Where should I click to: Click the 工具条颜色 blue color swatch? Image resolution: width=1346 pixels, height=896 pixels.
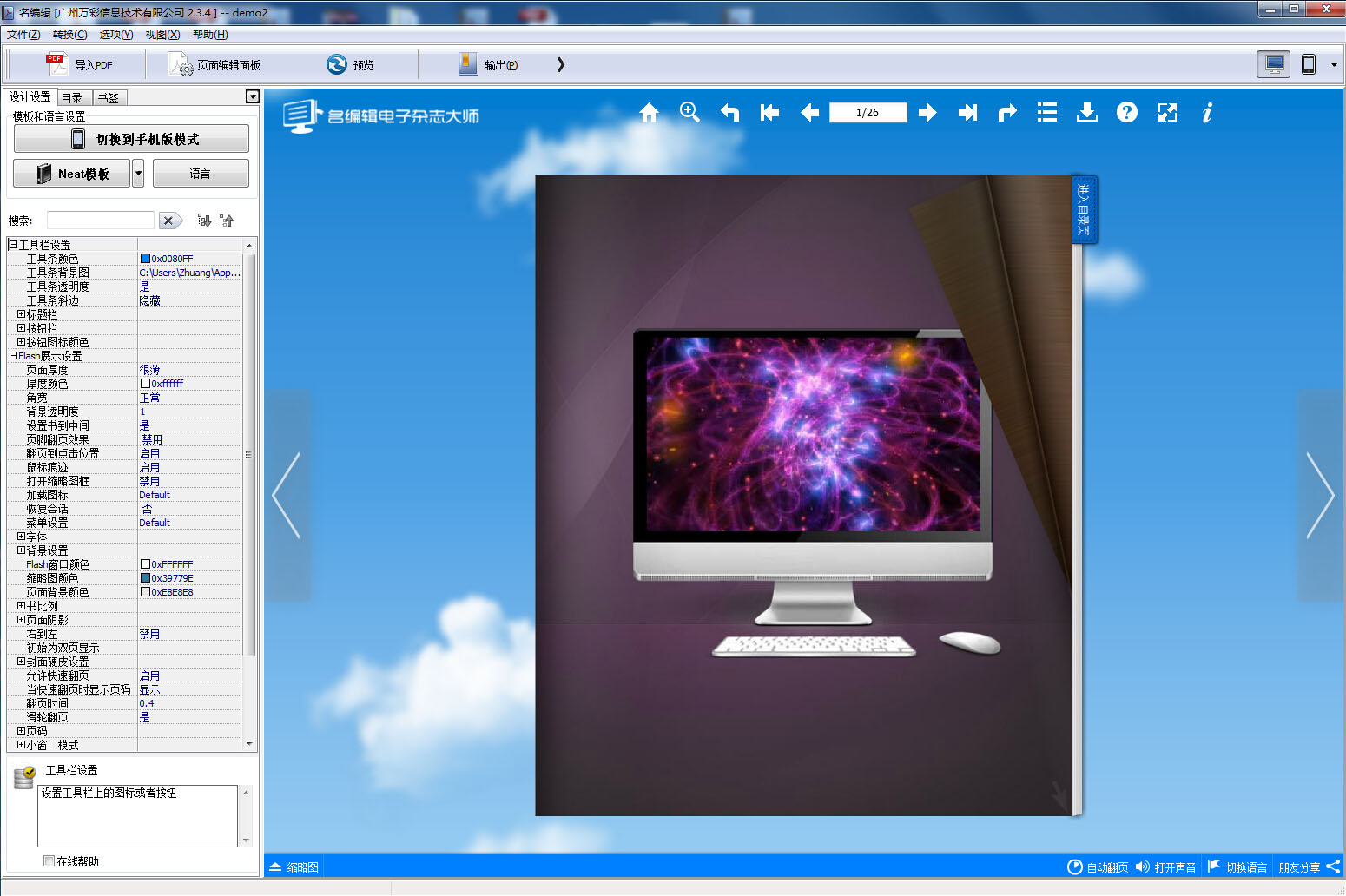(x=145, y=259)
